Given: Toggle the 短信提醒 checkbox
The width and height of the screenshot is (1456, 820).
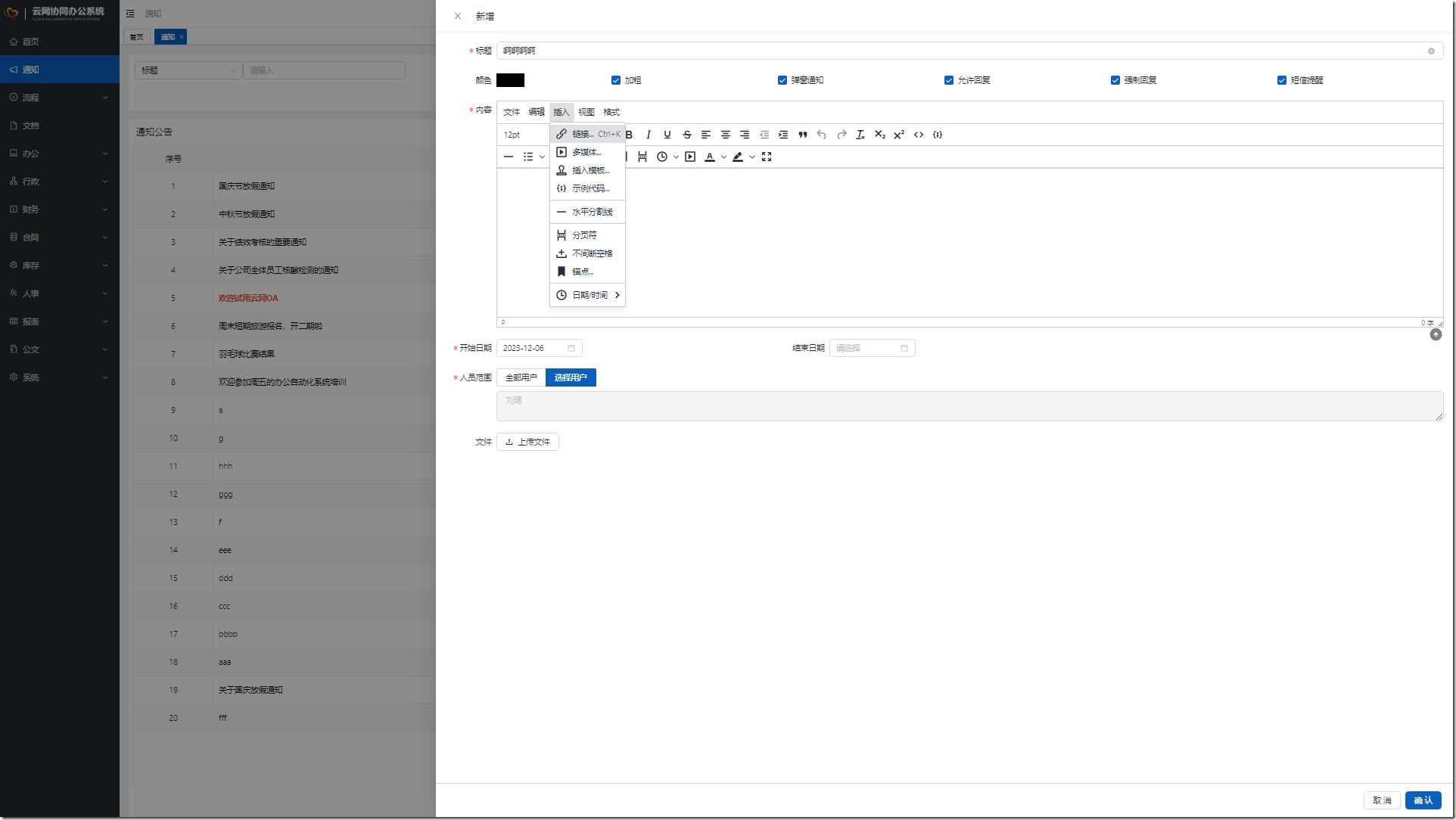Looking at the screenshot, I should point(1282,80).
